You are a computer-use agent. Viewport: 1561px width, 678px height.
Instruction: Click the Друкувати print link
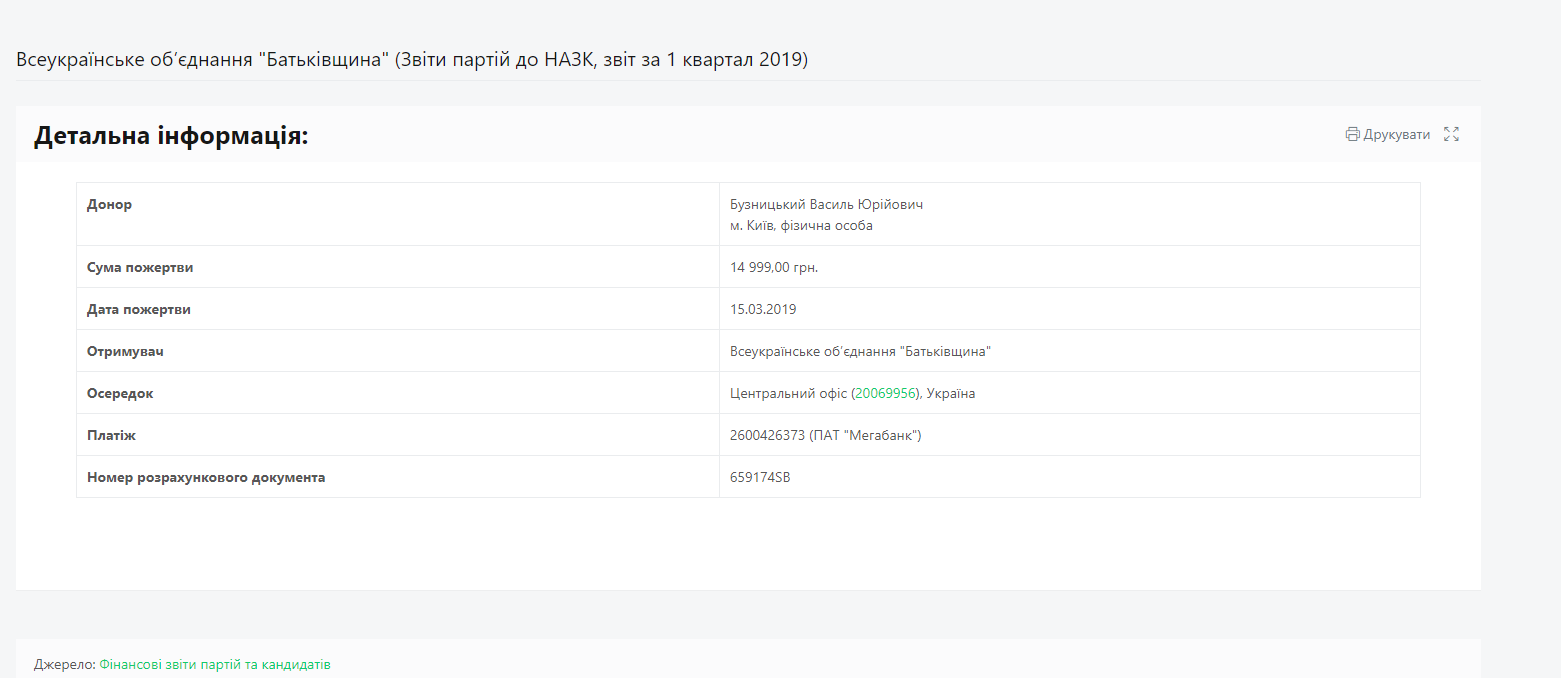click(1388, 134)
